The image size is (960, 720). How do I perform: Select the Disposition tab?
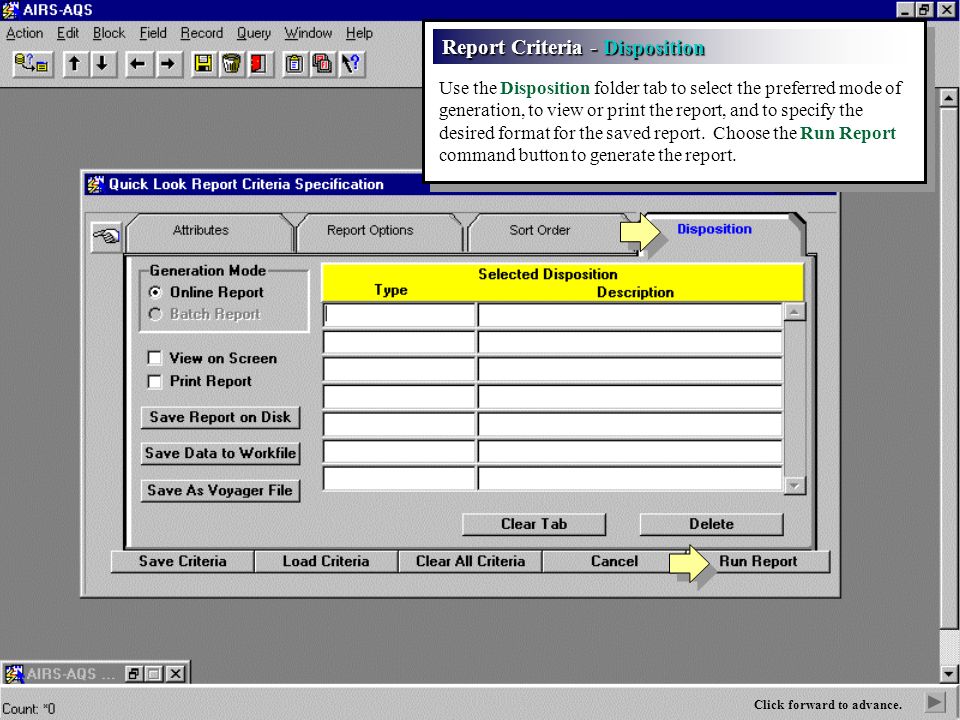pyautogui.click(x=714, y=230)
